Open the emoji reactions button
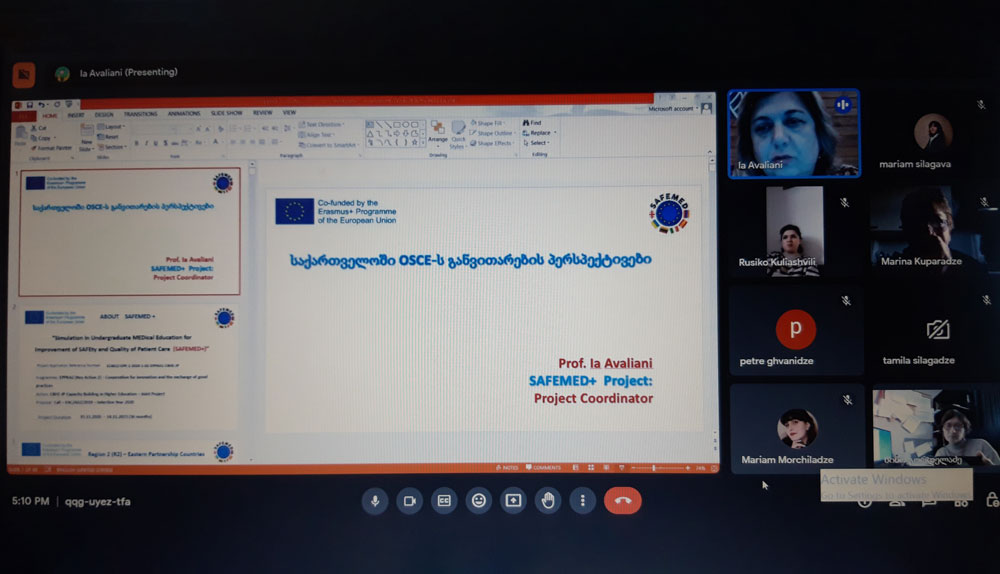This screenshot has height=574, width=1000. click(479, 501)
